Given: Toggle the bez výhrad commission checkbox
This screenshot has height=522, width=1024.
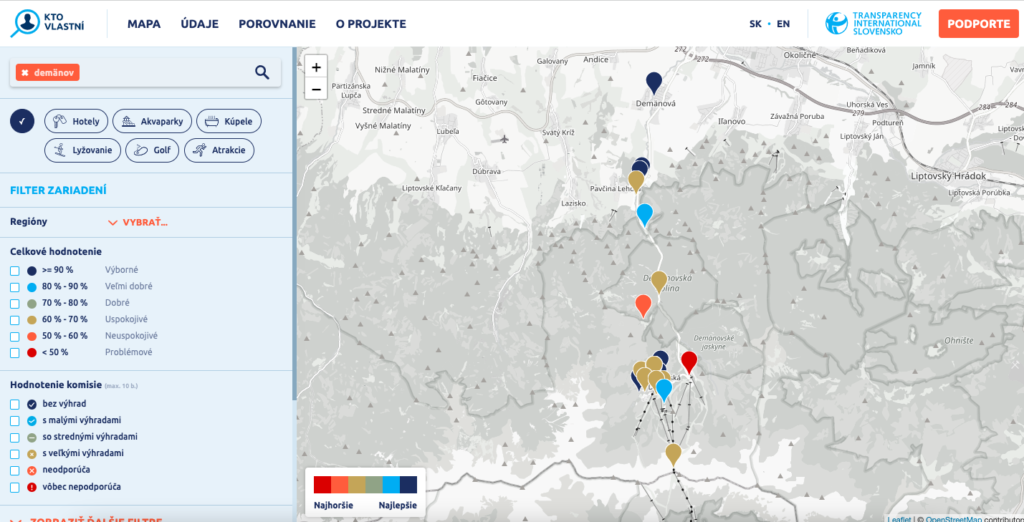Looking at the screenshot, I should click(x=15, y=404).
